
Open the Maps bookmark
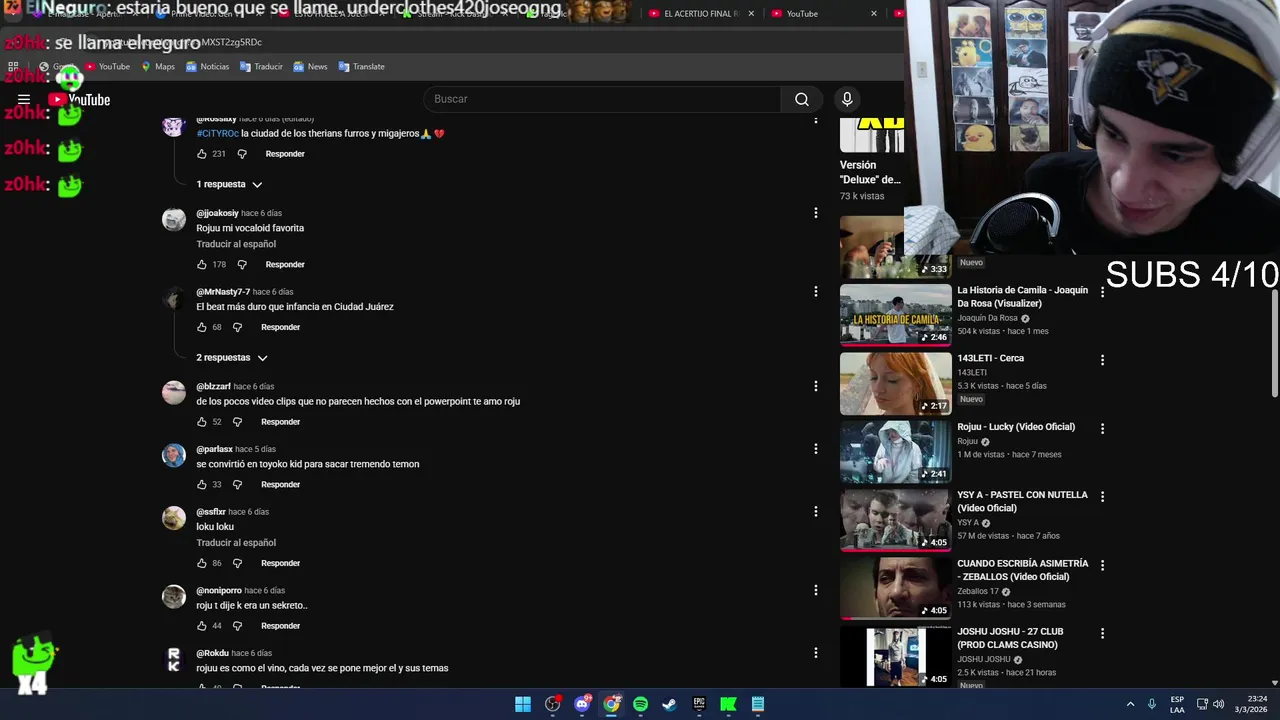click(x=158, y=67)
